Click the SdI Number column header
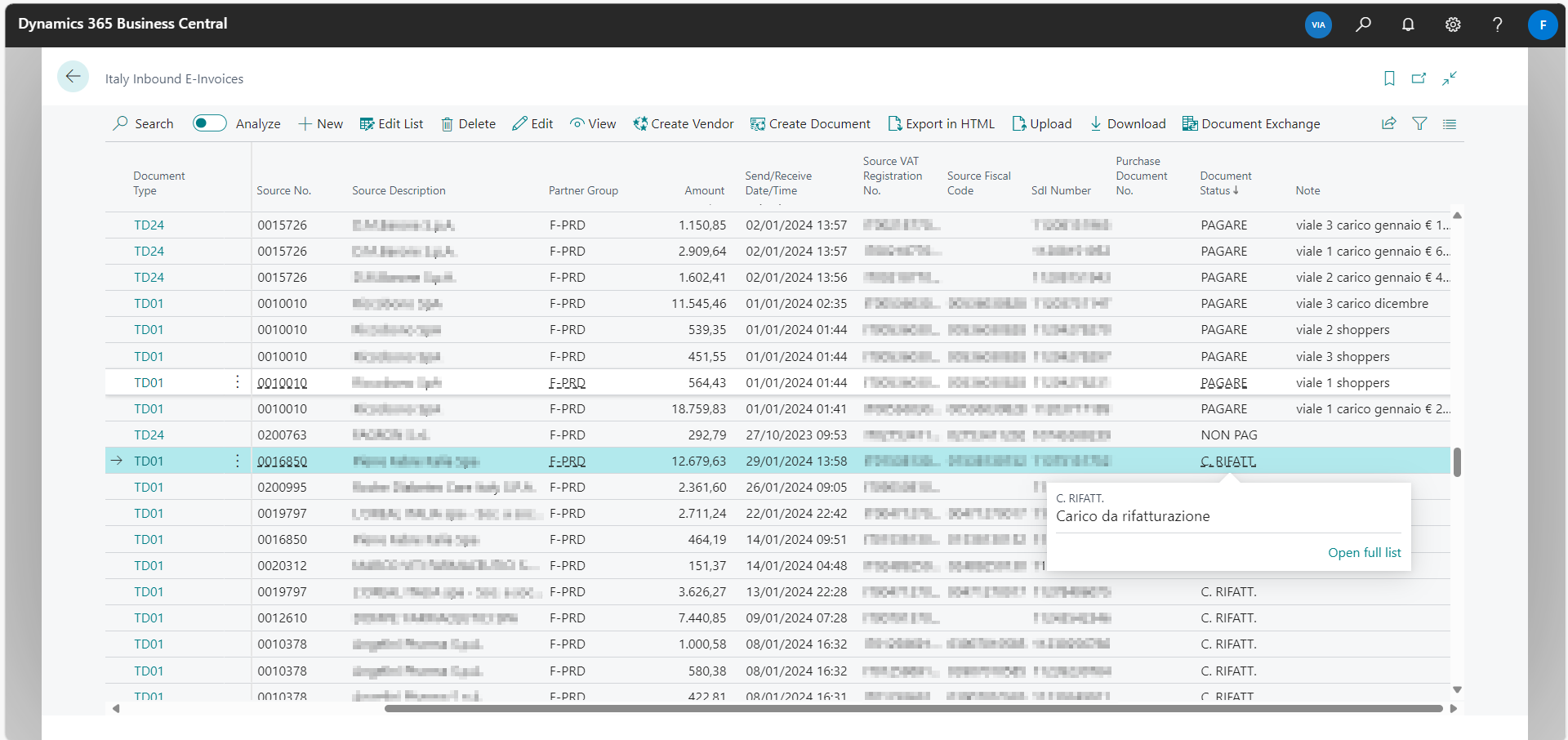 point(1061,190)
